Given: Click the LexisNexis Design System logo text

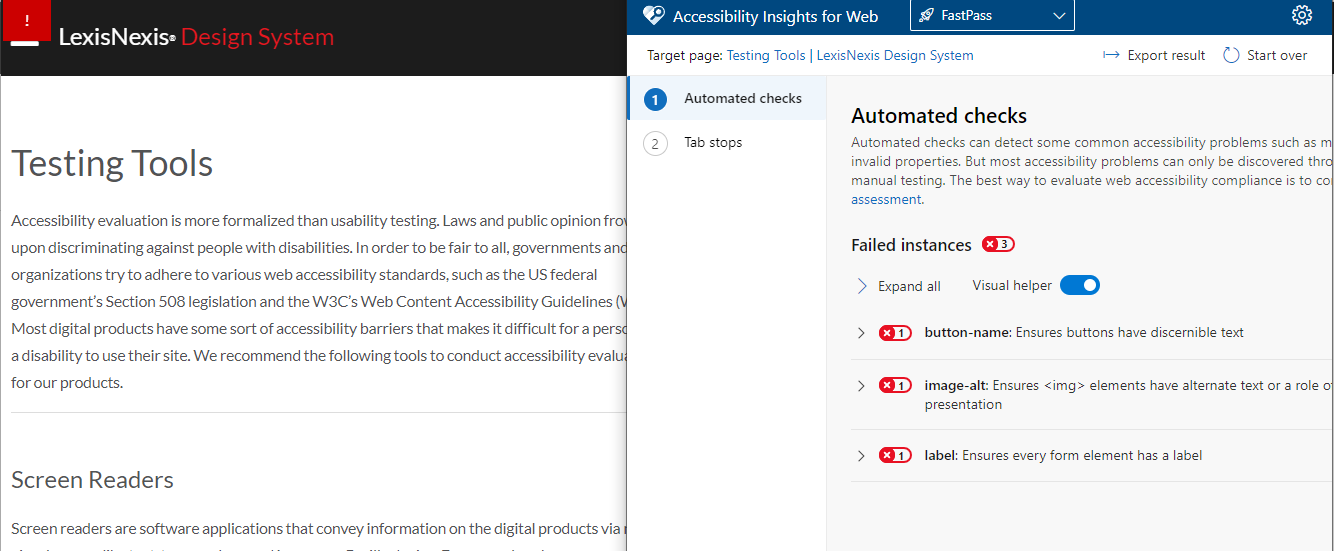Looking at the screenshot, I should [196, 38].
